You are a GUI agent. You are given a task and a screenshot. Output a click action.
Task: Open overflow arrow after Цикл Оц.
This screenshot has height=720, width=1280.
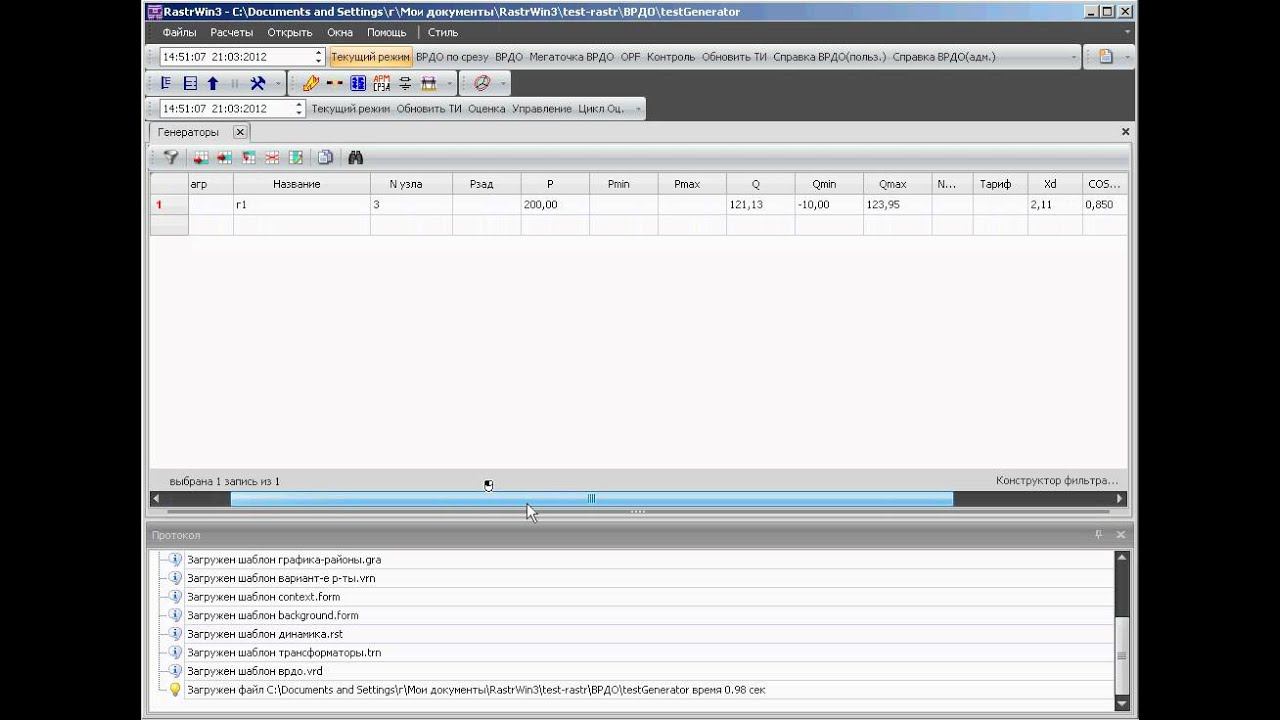[x=638, y=108]
